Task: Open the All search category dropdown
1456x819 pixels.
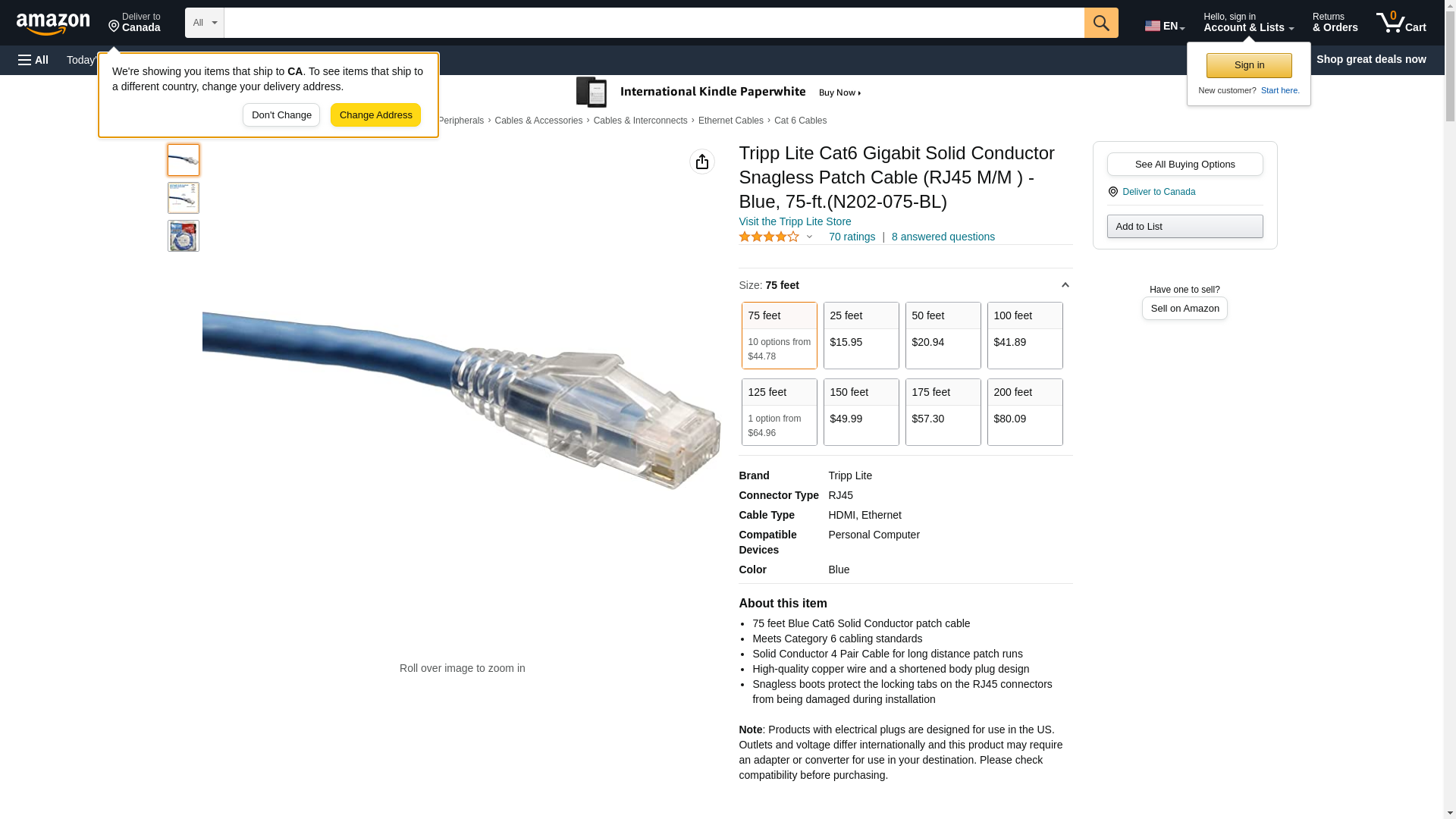Action: pyautogui.click(x=205, y=23)
